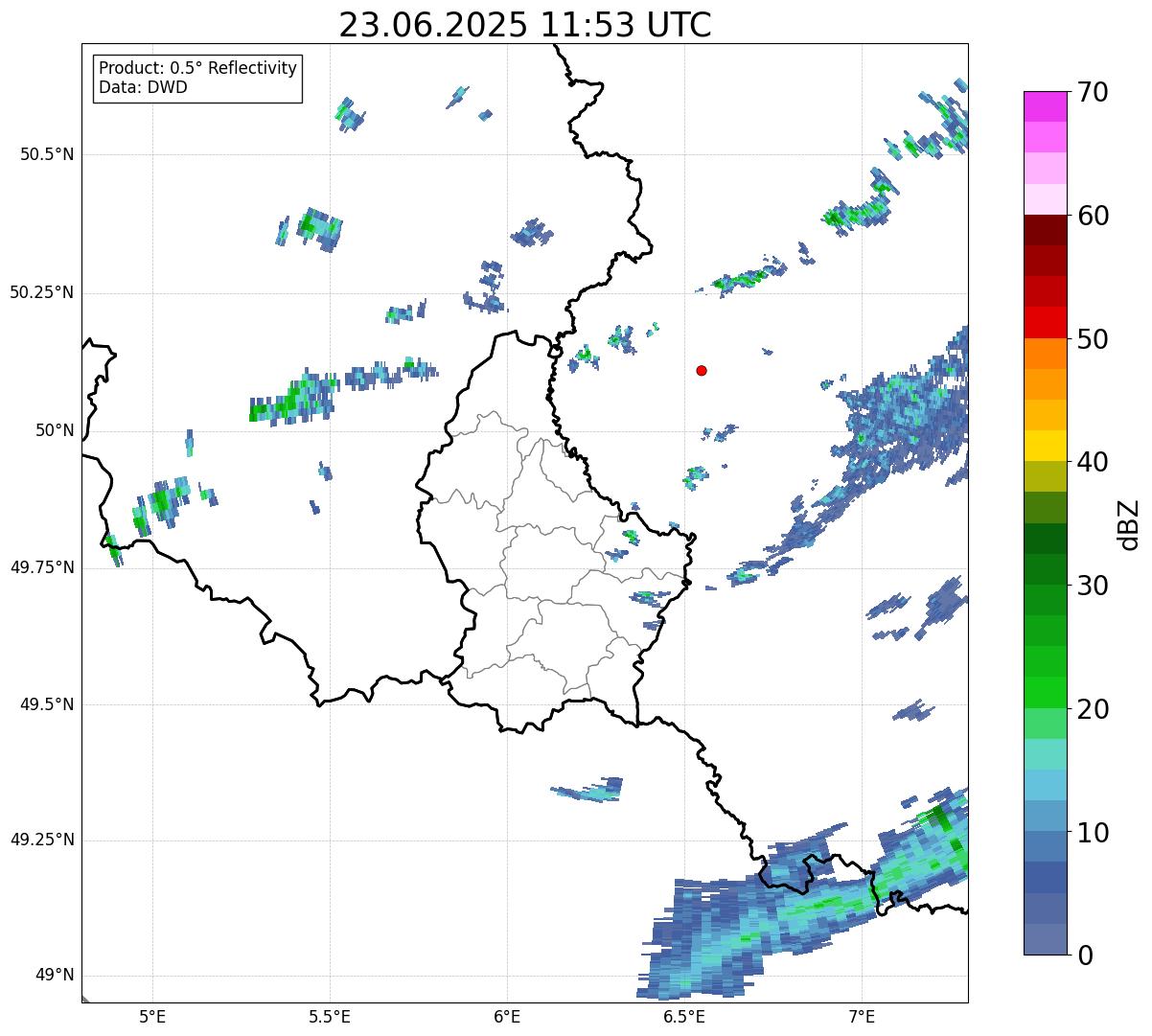Click the '5°E' longitude label
1152x1036 pixels.
152,1018
